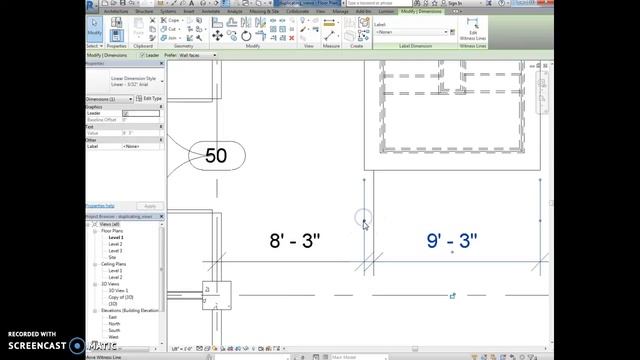The height and width of the screenshot is (360, 640).
Task: Close the Project Browser panel
Action: 161,216
